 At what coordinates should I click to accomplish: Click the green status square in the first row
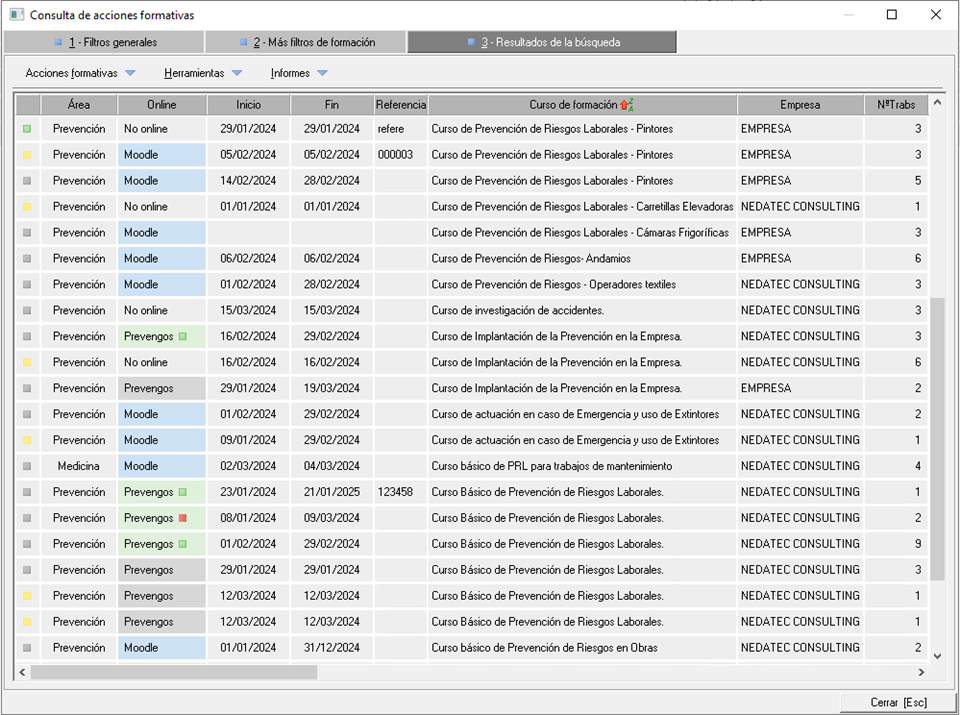(x=27, y=129)
